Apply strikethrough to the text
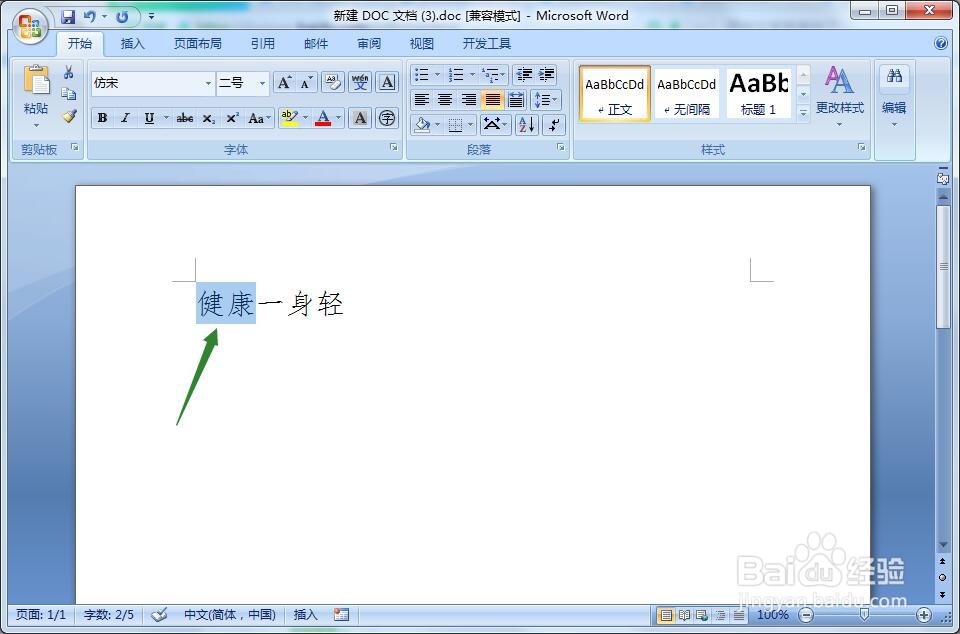Viewport: 960px width, 634px height. point(184,118)
